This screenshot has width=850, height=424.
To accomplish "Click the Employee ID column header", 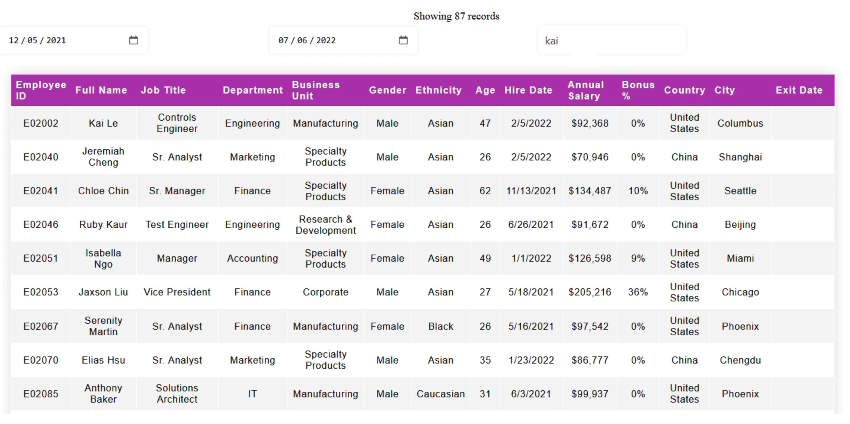I will pos(41,90).
